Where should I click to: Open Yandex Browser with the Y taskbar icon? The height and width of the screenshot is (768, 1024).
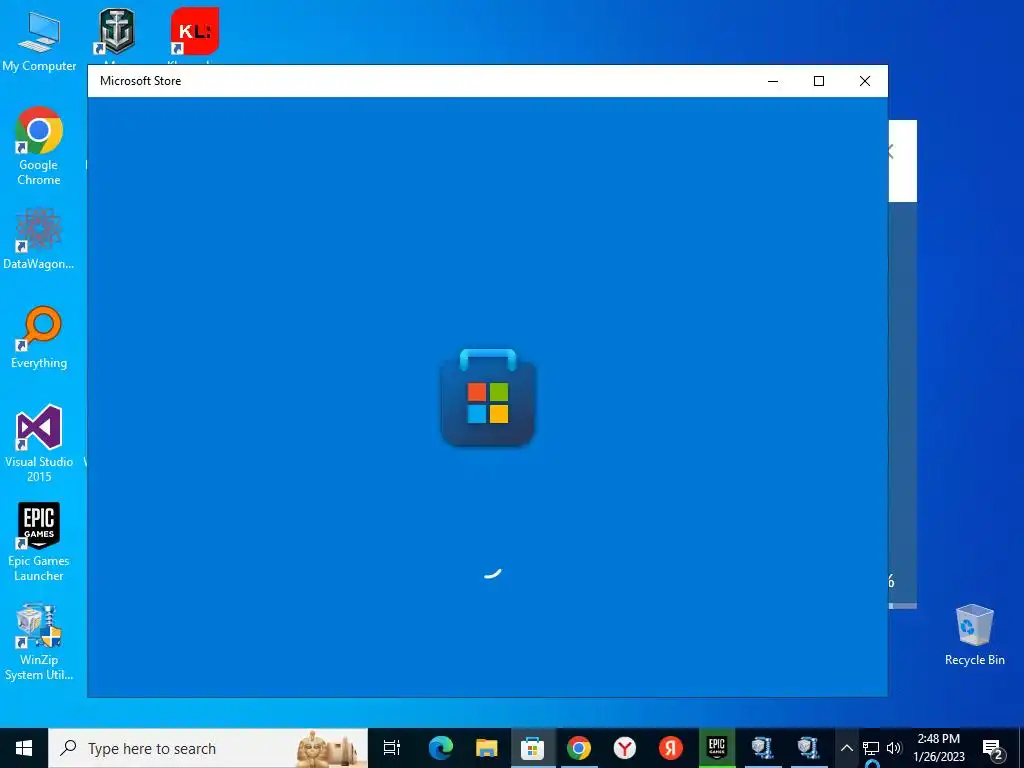625,748
